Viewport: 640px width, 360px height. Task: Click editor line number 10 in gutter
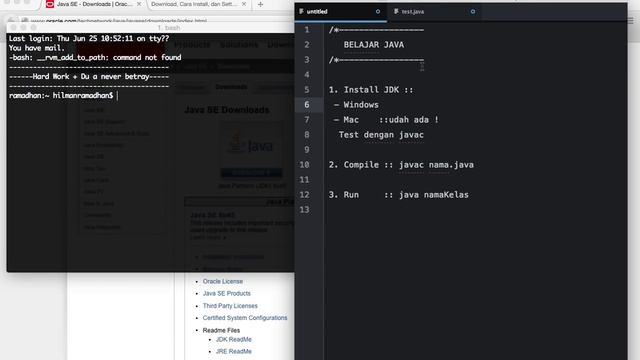304,165
